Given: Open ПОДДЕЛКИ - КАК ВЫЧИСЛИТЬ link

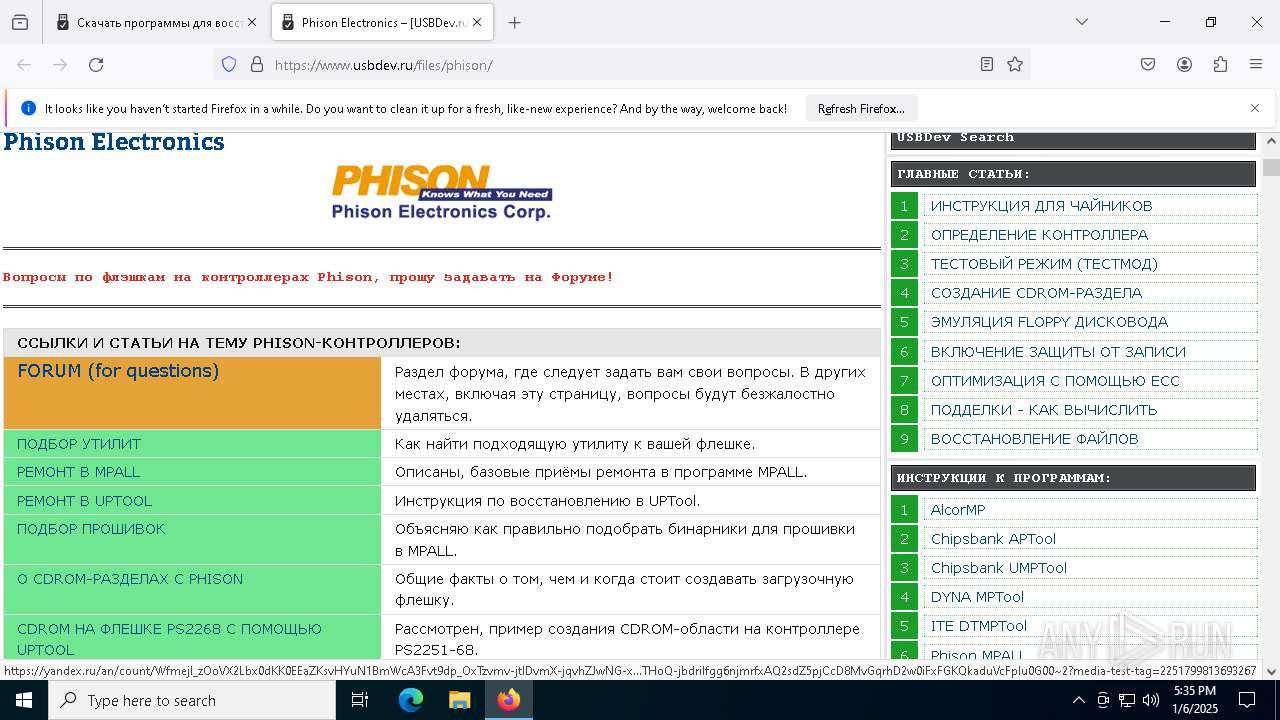Looking at the screenshot, I should (1044, 410).
